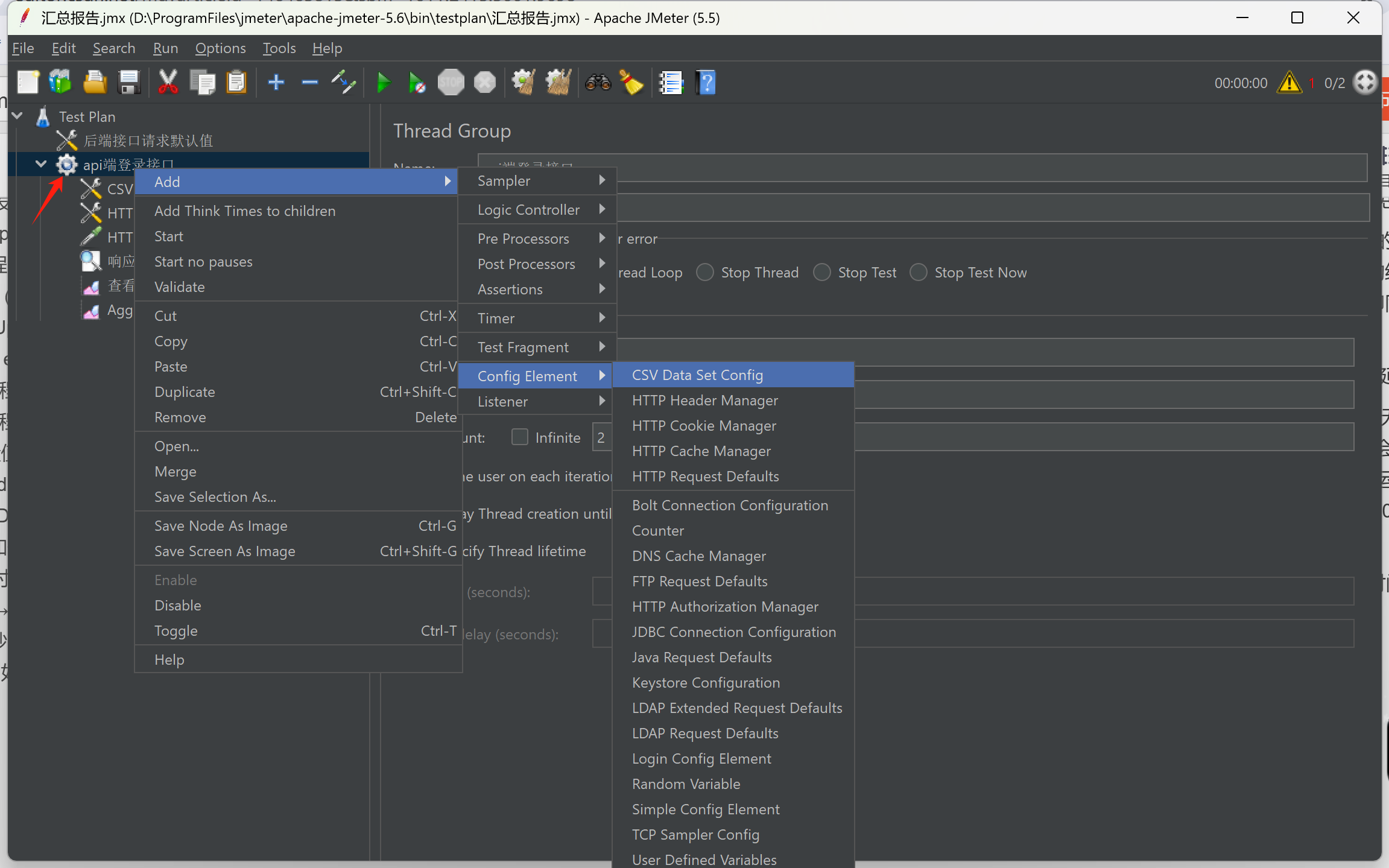Open the File menu
This screenshot has width=1389, height=868.
click(23, 48)
